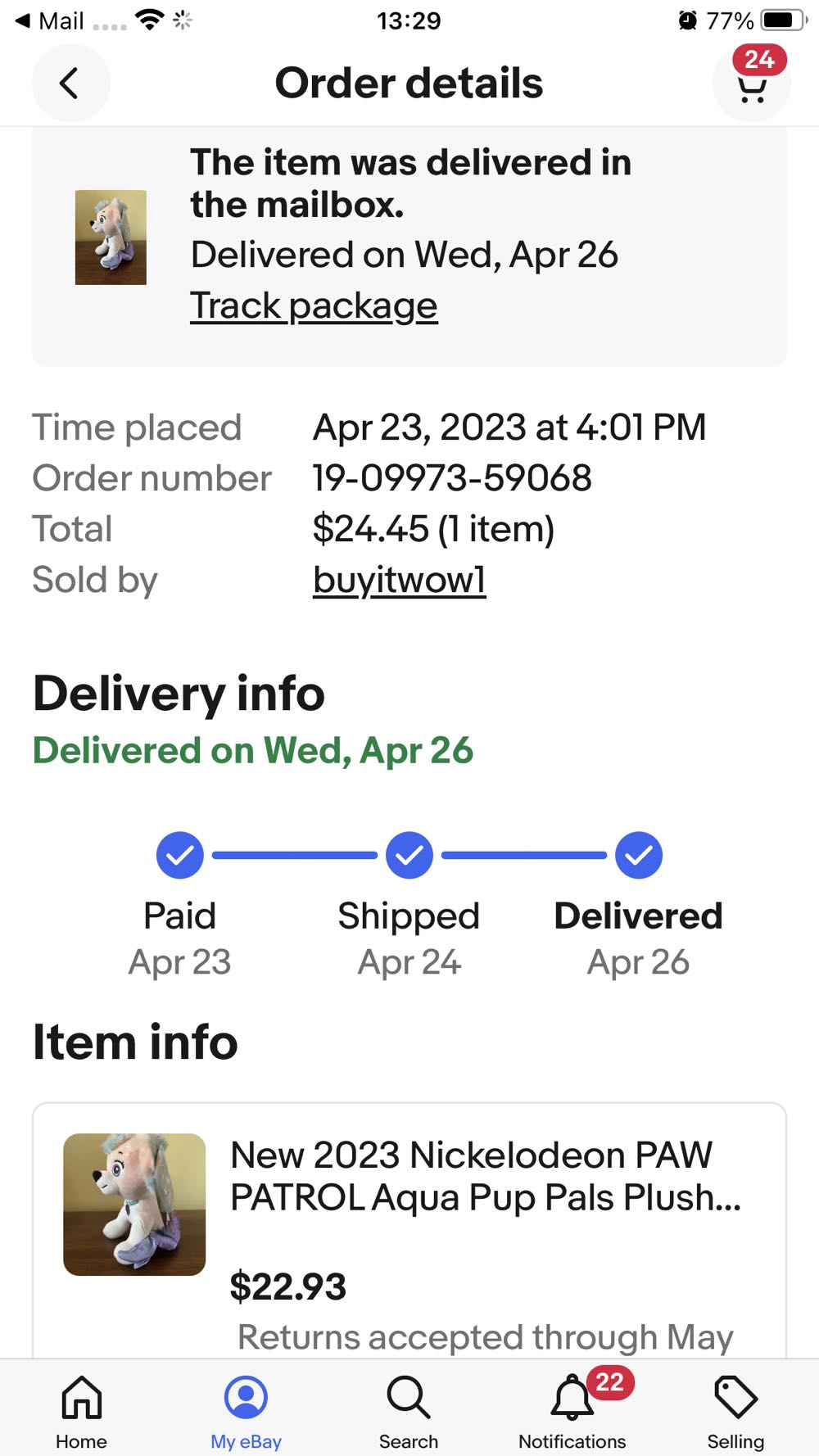Viewport: 819px width, 1456px height.
Task: Open My eBay tab
Action: [246, 1410]
